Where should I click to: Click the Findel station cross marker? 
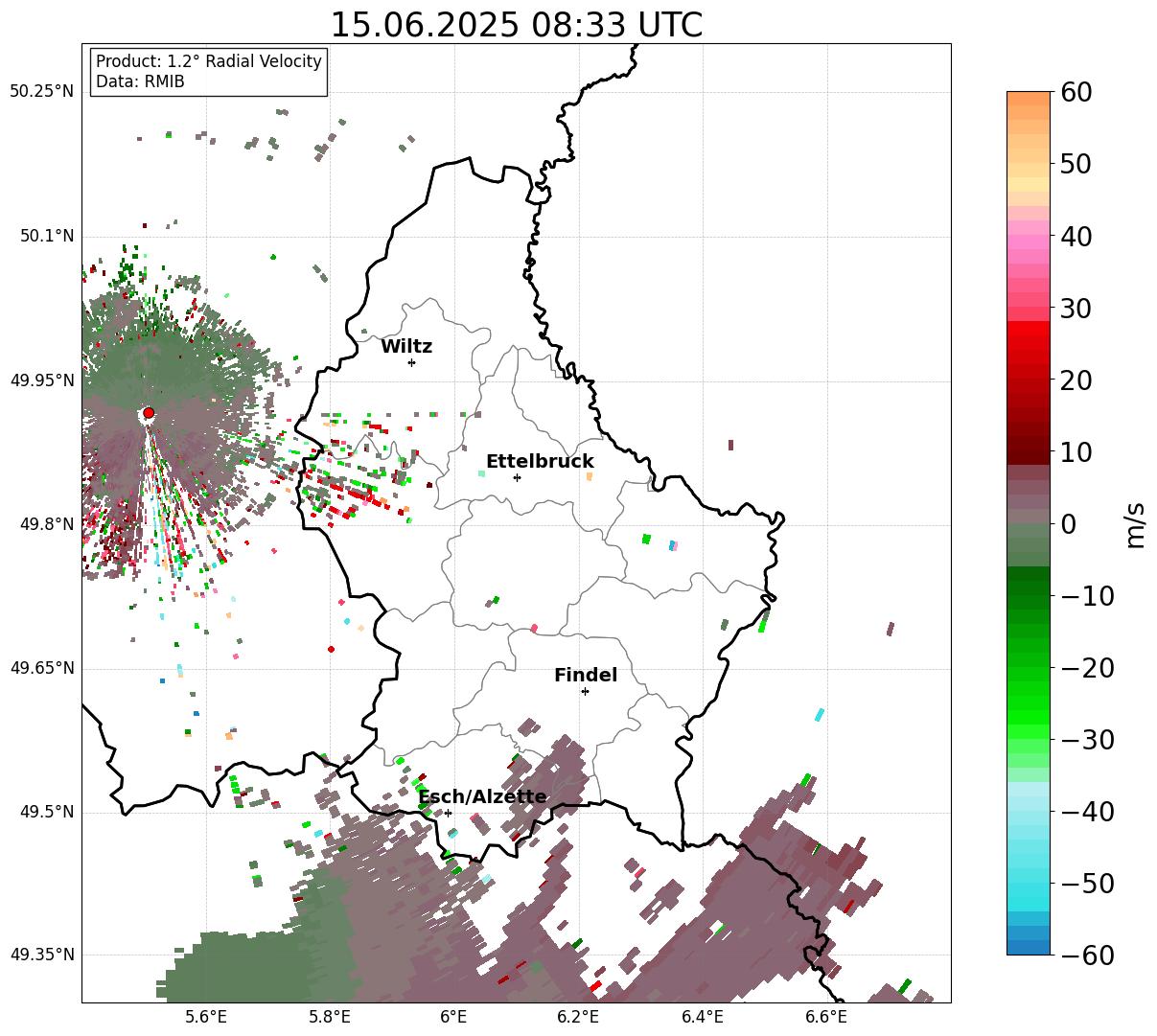point(585,691)
